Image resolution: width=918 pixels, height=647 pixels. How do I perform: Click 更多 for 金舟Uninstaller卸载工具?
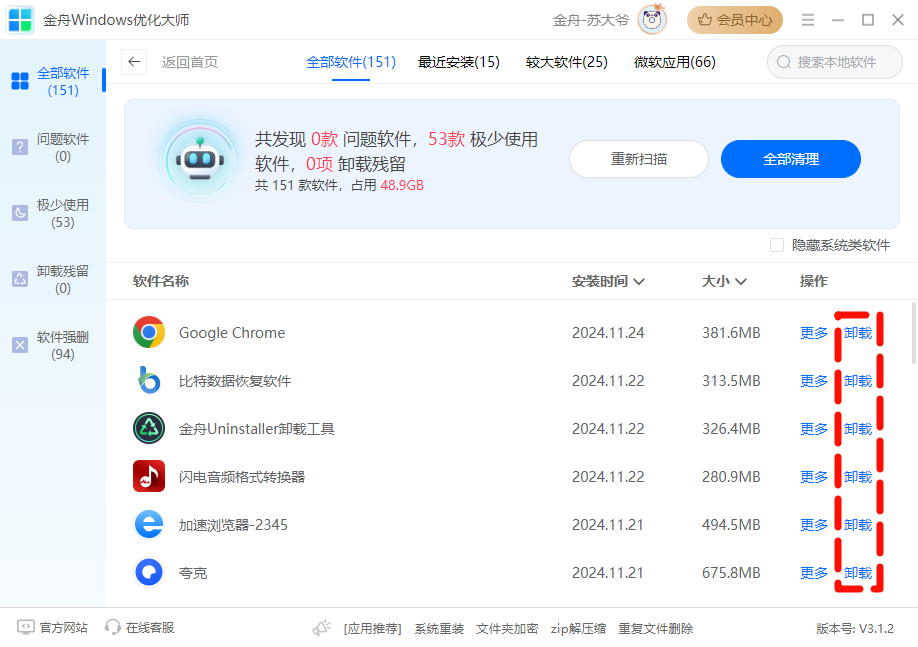814,429
